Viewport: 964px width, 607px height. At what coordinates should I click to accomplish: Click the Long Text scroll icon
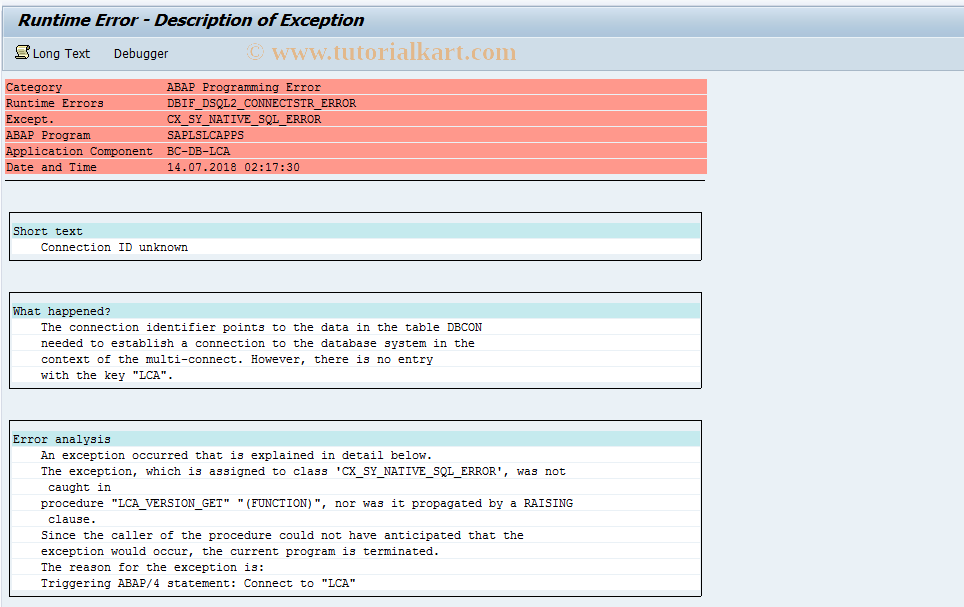[22, 52]
